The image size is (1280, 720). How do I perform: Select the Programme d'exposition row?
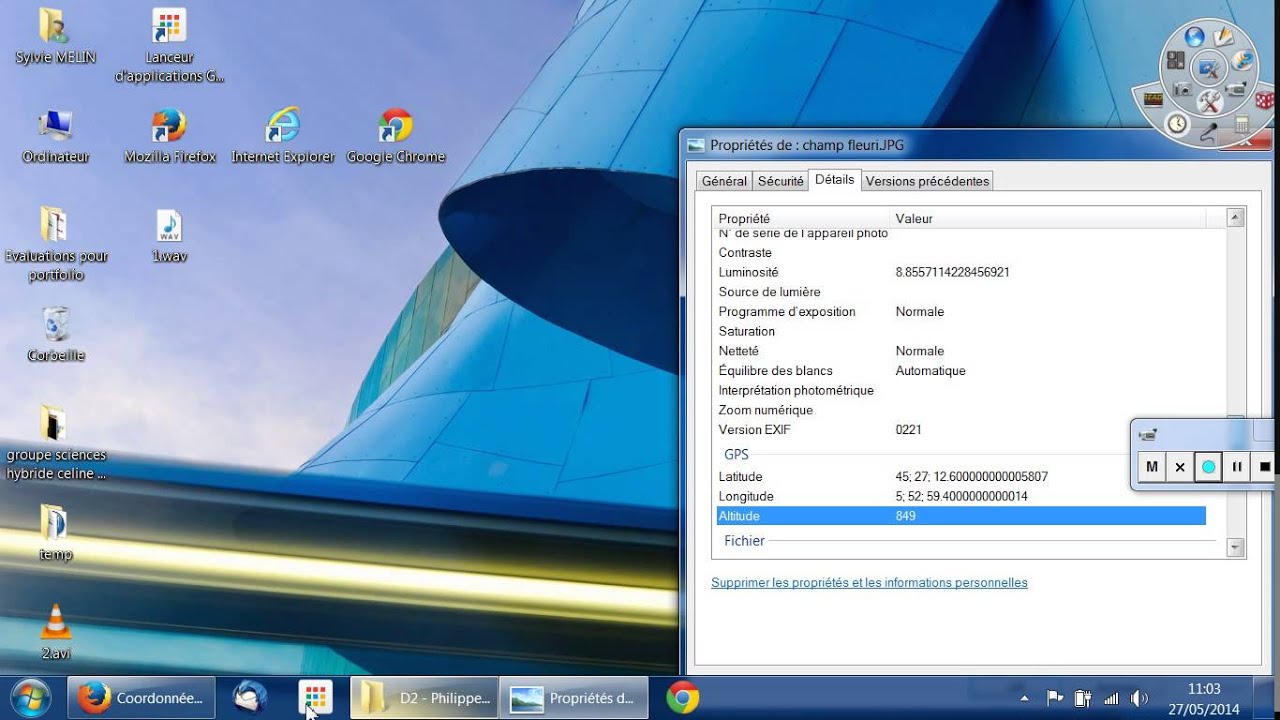(961, 312)
